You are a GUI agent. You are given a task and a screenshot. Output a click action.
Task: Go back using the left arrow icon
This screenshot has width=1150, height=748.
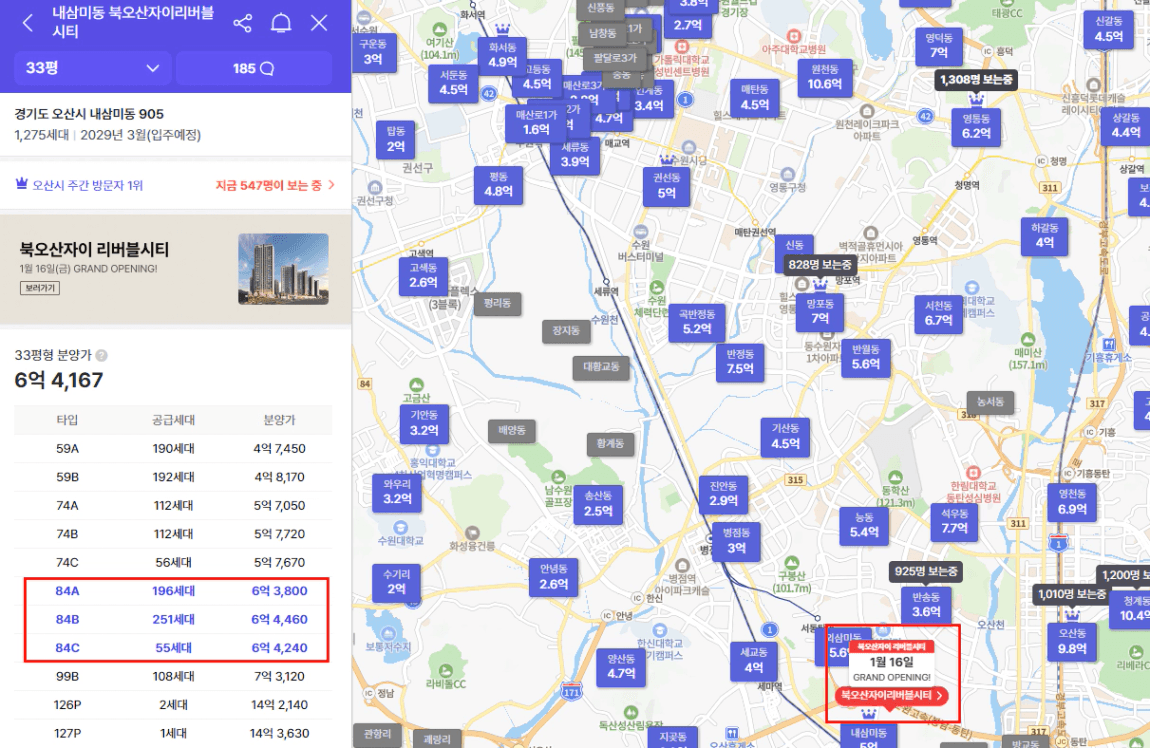[x=27, y=23]
